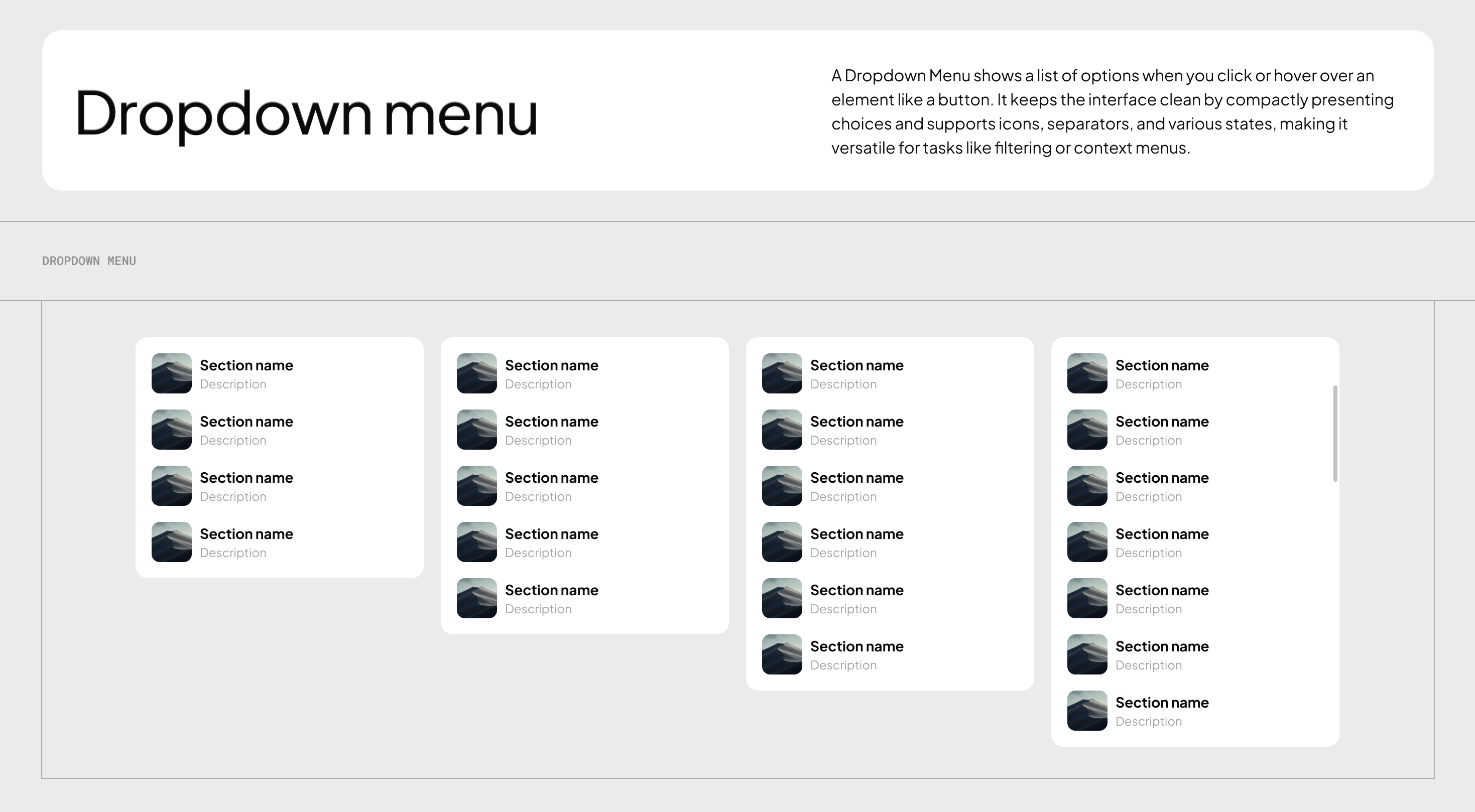Click the thumbnail icon of the fifth item in second panel

(x=476, y=597)
